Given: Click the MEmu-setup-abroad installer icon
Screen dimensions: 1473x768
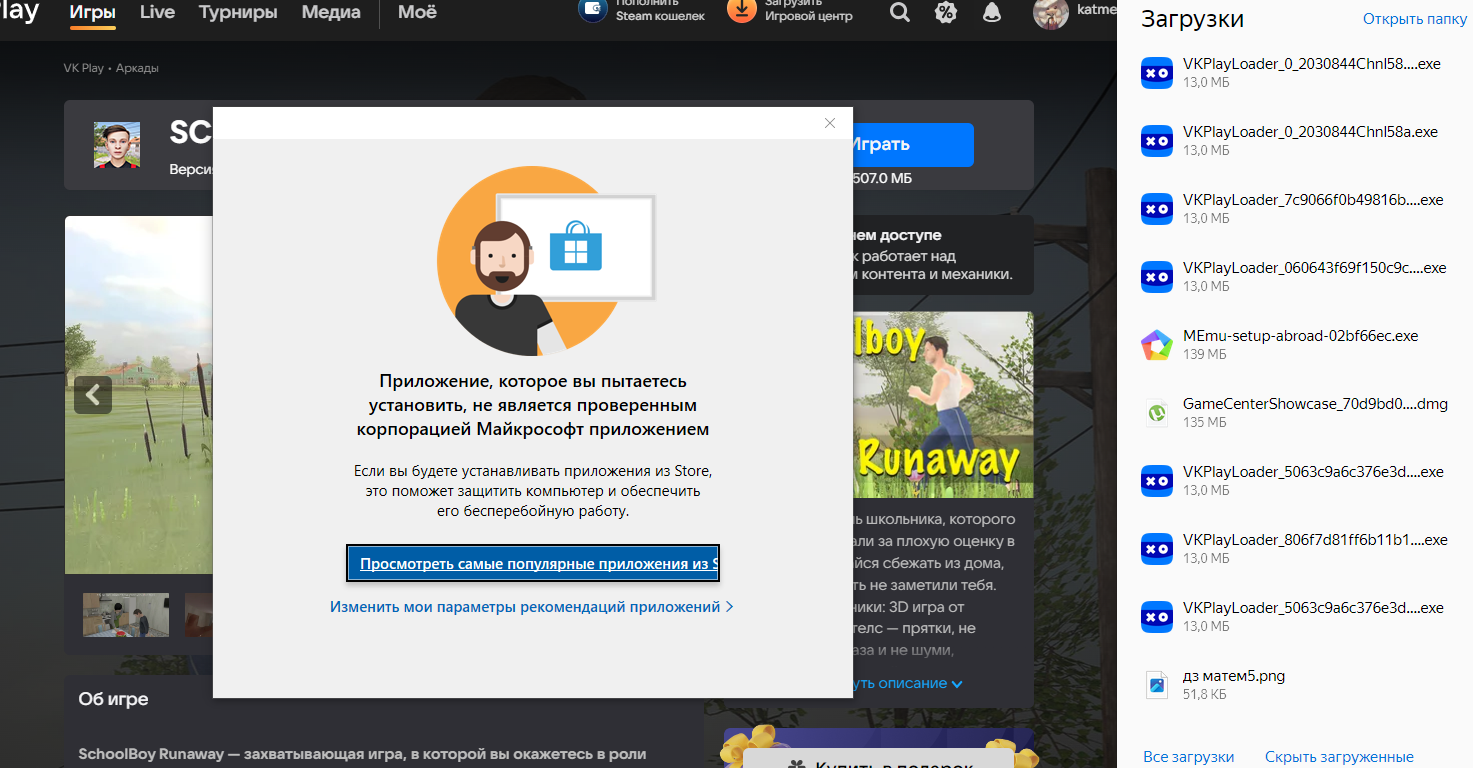Looking at the screenshot, I should (1157, 345).
